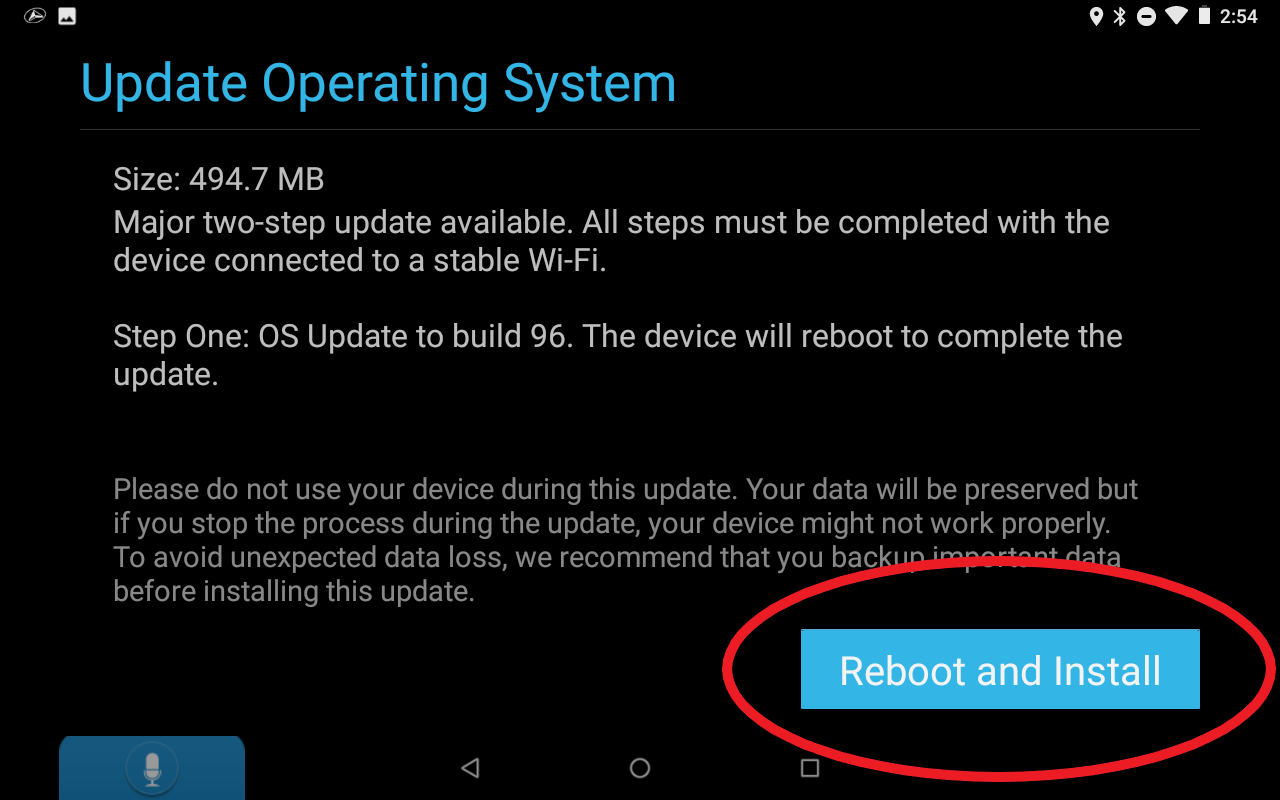1280x800 pixels.
Task: Tap the Step One: OS Update to build 96 text
Action: coord(343,336)
